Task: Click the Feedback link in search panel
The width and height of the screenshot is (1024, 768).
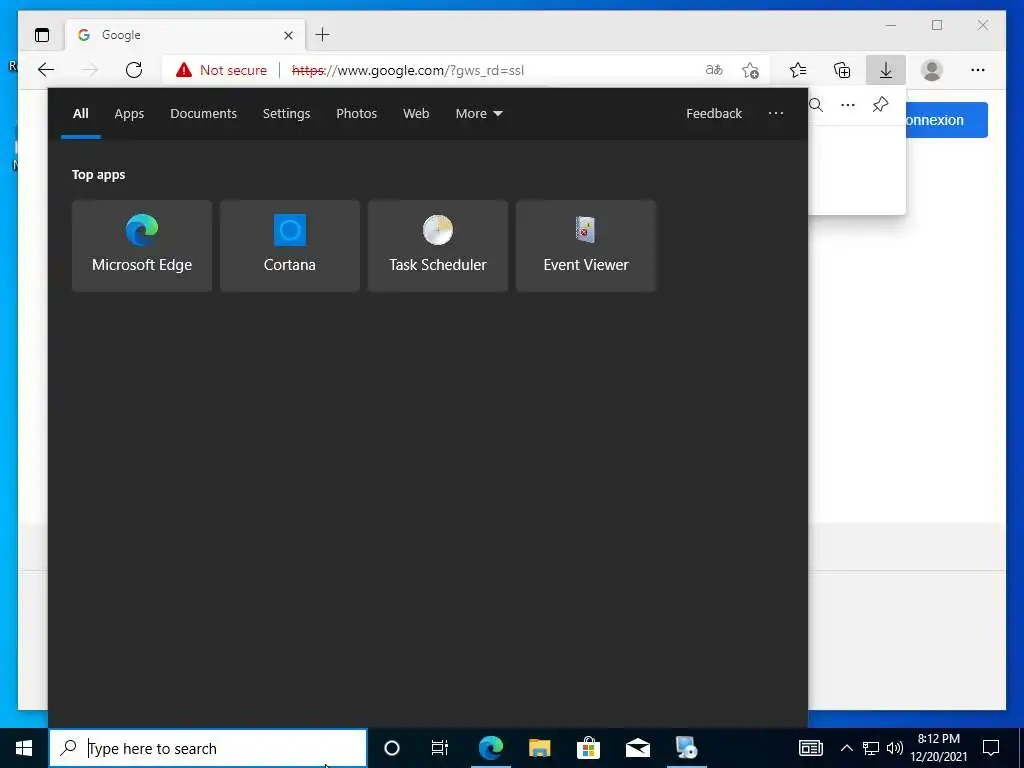Action: 713,114
